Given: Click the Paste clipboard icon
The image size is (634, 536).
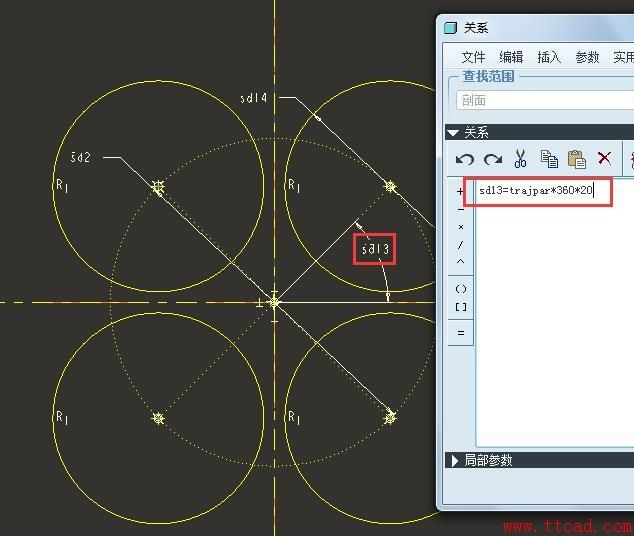Looking at the screenshot, I should [x=576, y=159].
